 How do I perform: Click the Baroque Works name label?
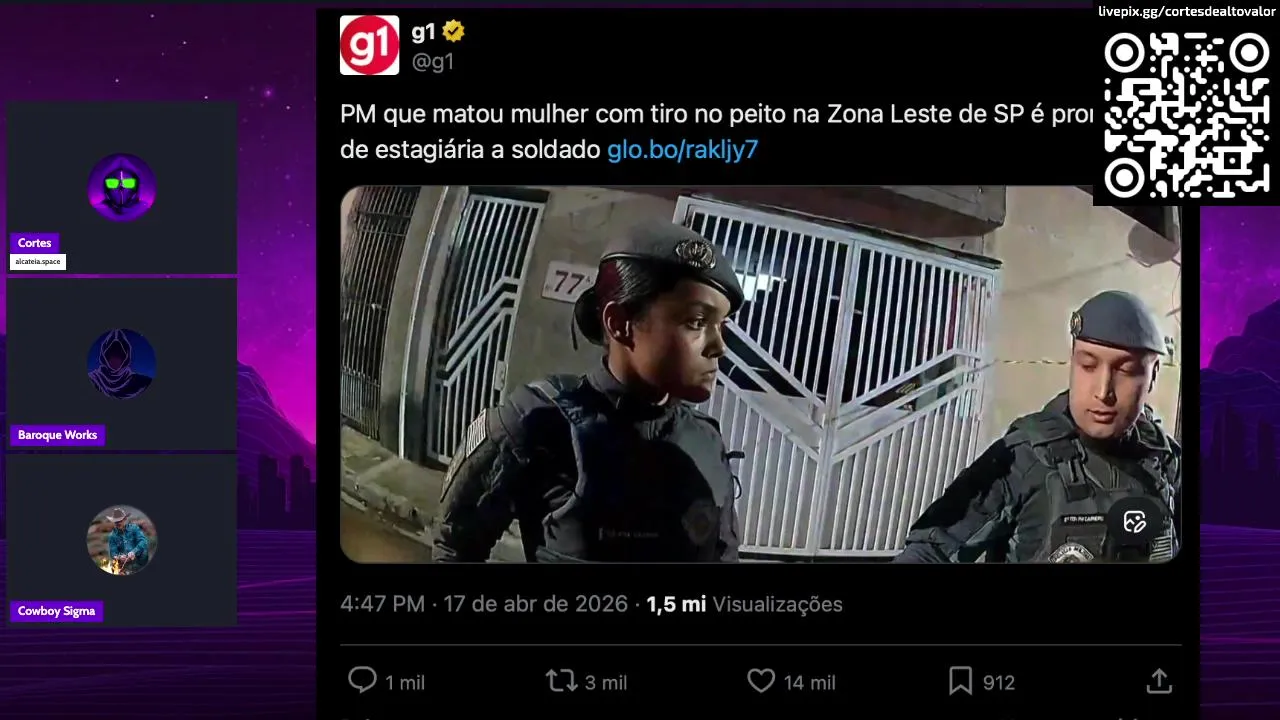point(57,435)
